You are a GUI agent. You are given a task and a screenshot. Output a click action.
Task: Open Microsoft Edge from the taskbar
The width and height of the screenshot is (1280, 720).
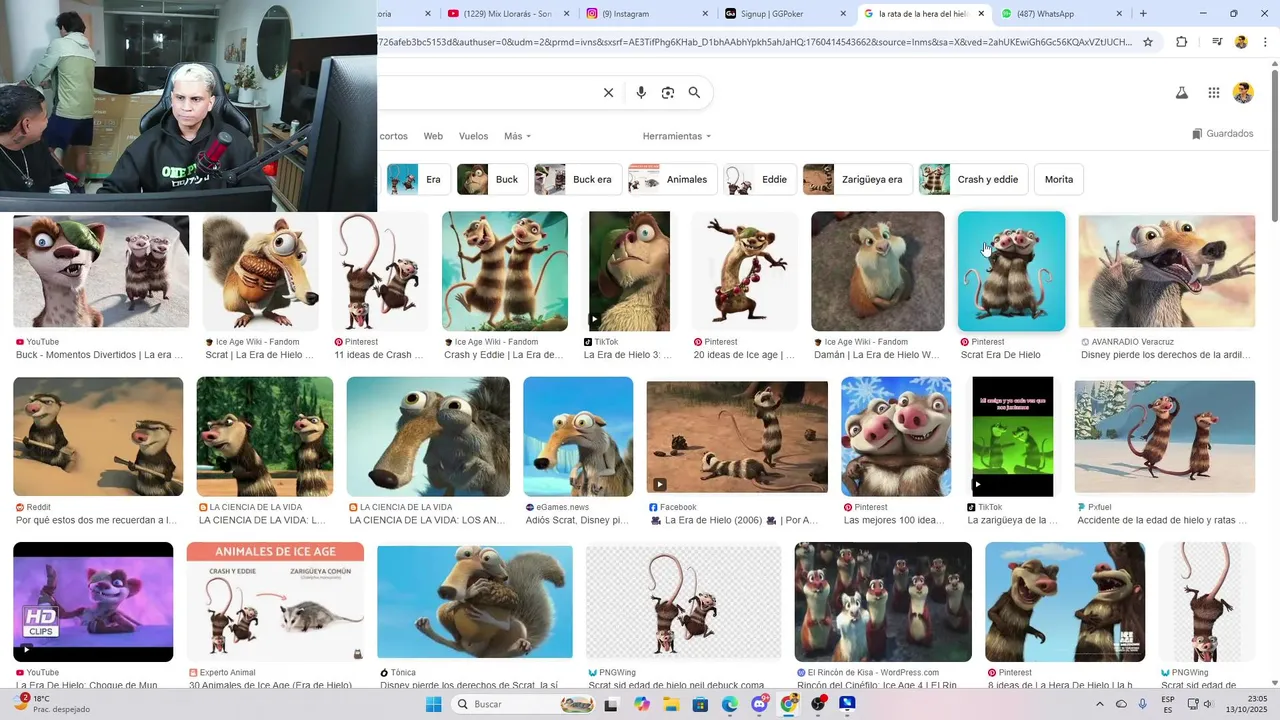pyautogui.click(x=730, y=704)
